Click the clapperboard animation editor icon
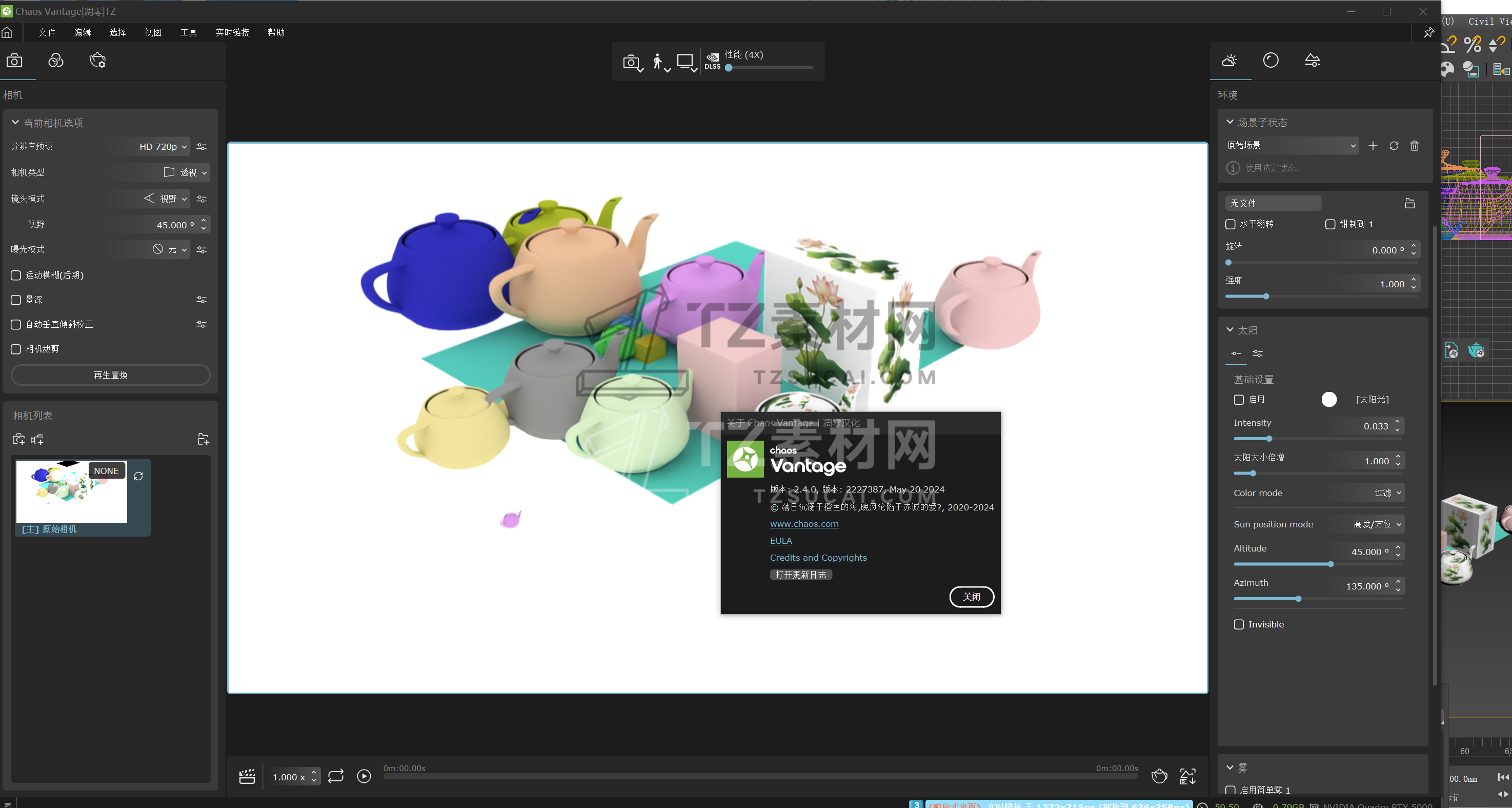This screenshot has height=808, width=1512. (x=247, y=776)
